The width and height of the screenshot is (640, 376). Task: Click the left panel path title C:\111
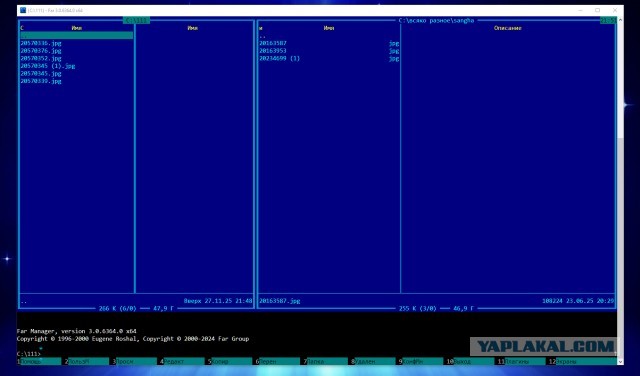pyautogui.click(x=136, y=20)
